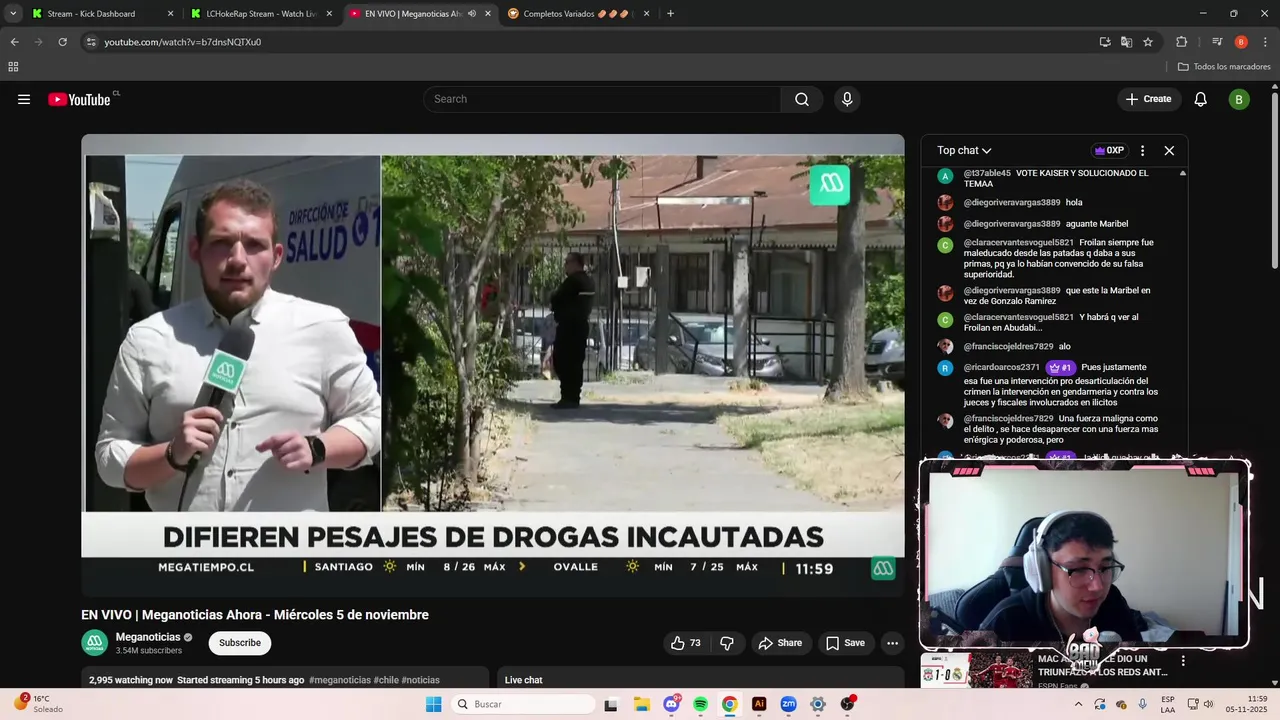The height and width of the screenshot is (720, 1280).
Task: Open Spotify from the taskbar
Action: tap(700, 704)
